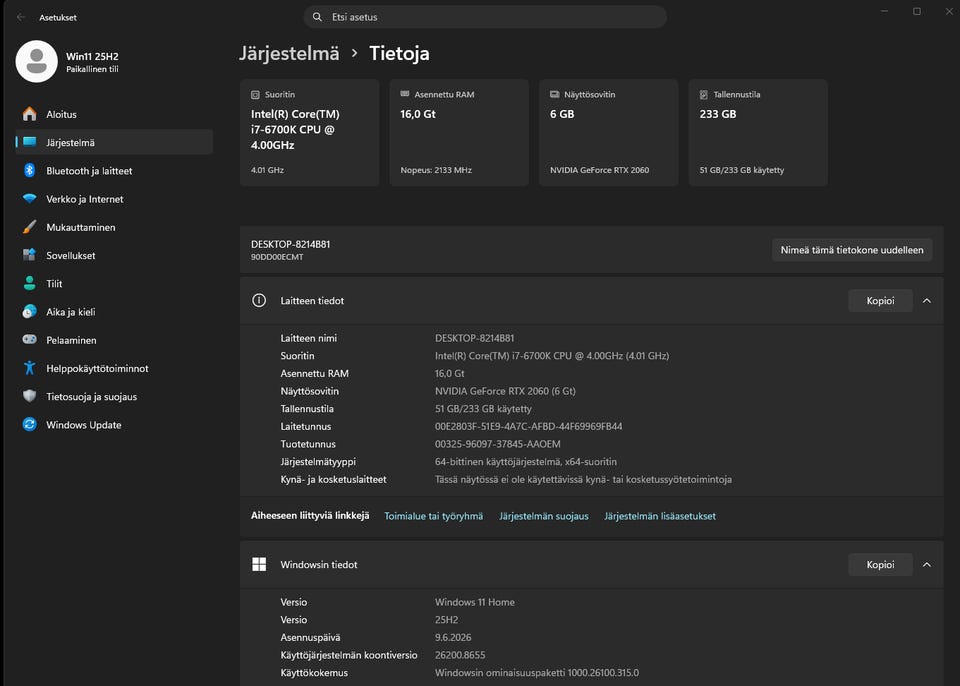Open Järjestelmän lisäasetukset link
960x686 pixels.
pos(660,516)
